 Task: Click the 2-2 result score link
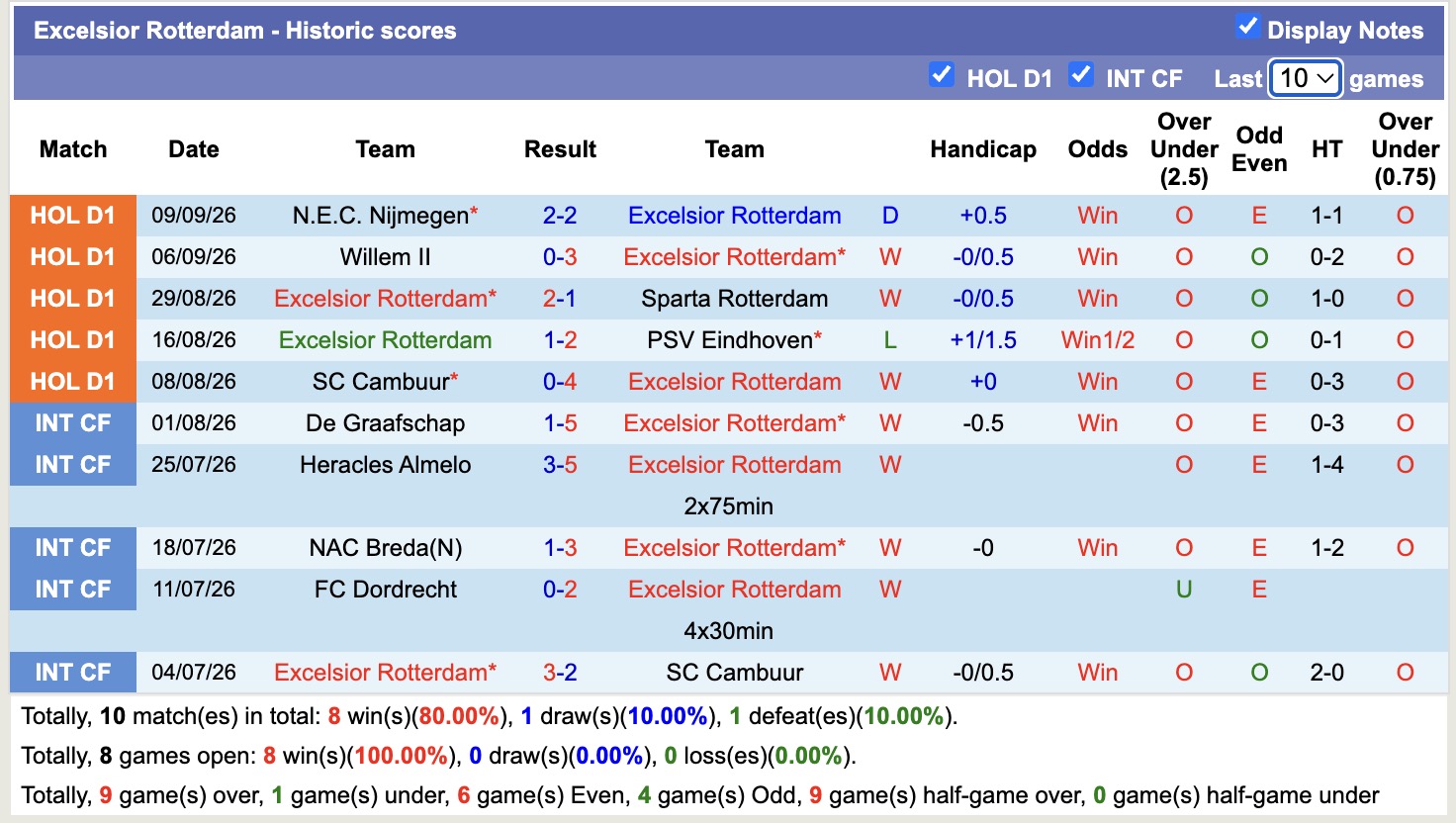tap(560, 216)
